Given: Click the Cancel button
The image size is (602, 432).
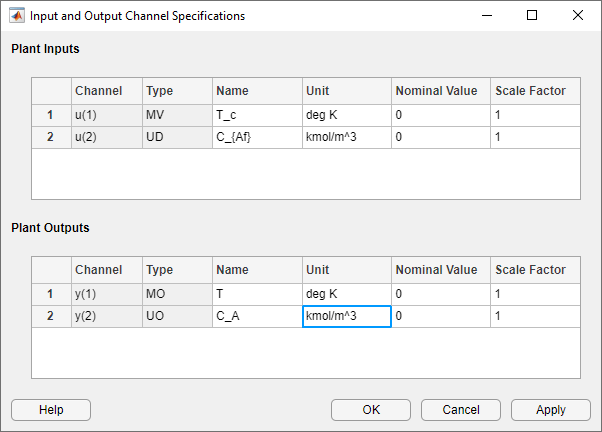Looking at the screenshot, I should tap(461, 410).
